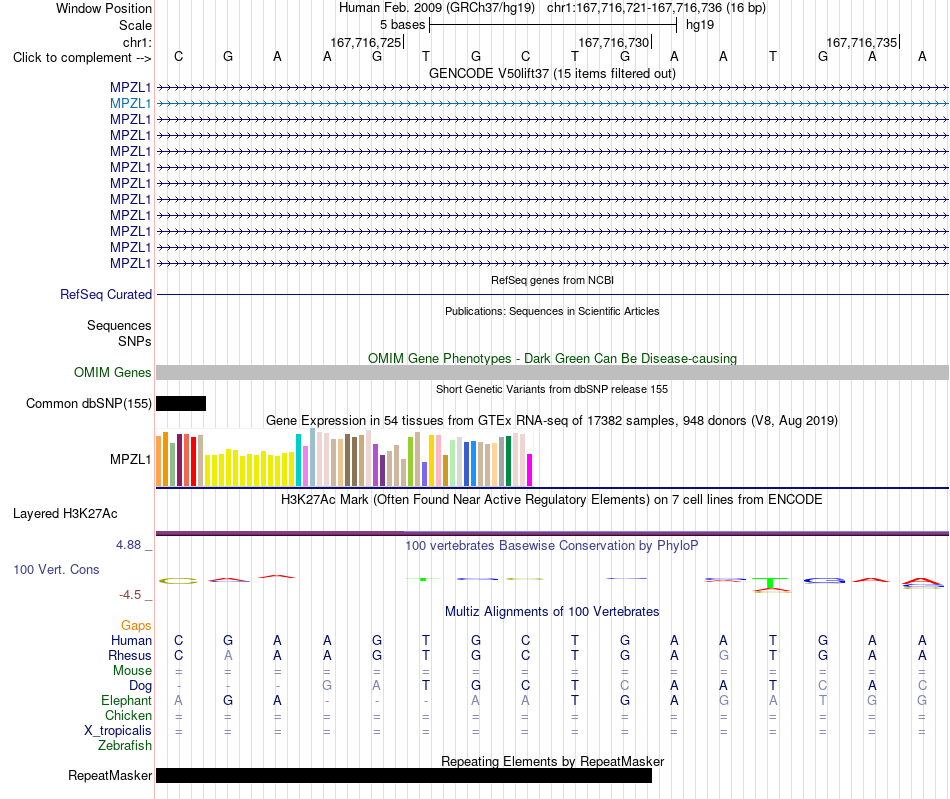This screenshot has width=950, height=799.
Task: Open Short Genetic Variants dbSNP 155 title
Action: tap(552, 390)
